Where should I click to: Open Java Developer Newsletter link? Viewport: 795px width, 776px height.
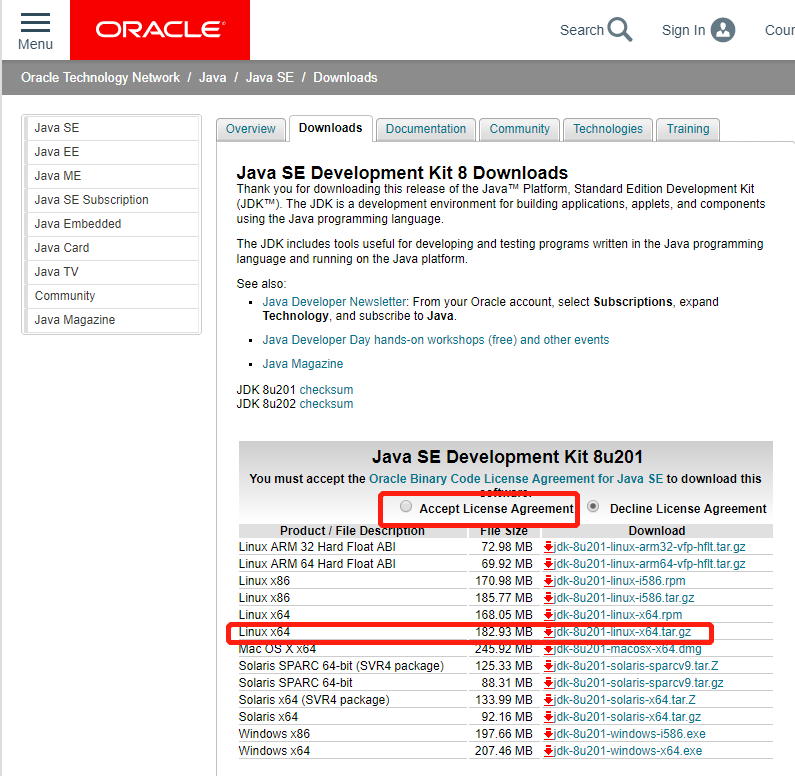click(x=334, y=302)
